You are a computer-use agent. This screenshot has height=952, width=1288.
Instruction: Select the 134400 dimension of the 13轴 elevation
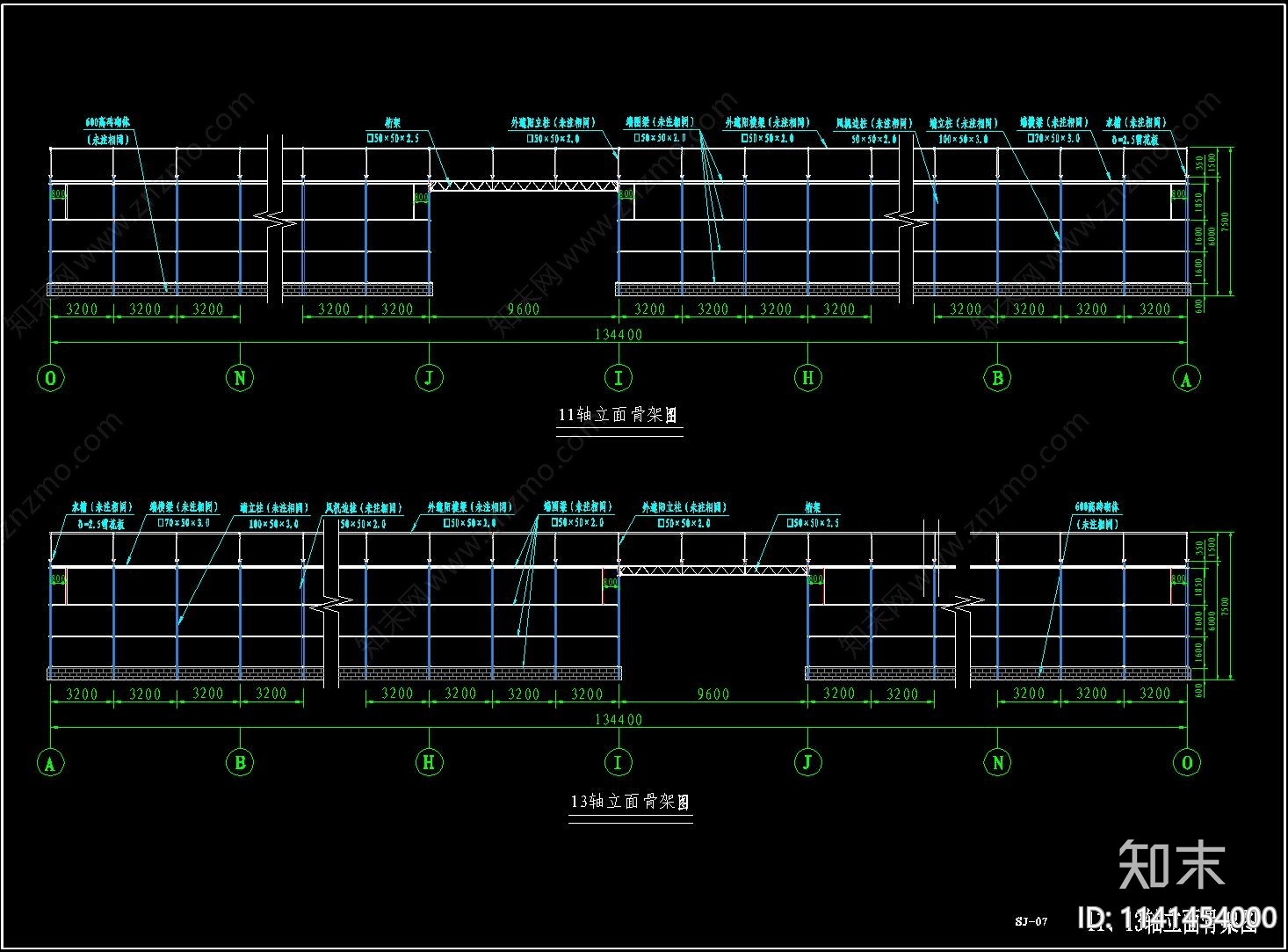pos(619,719)
